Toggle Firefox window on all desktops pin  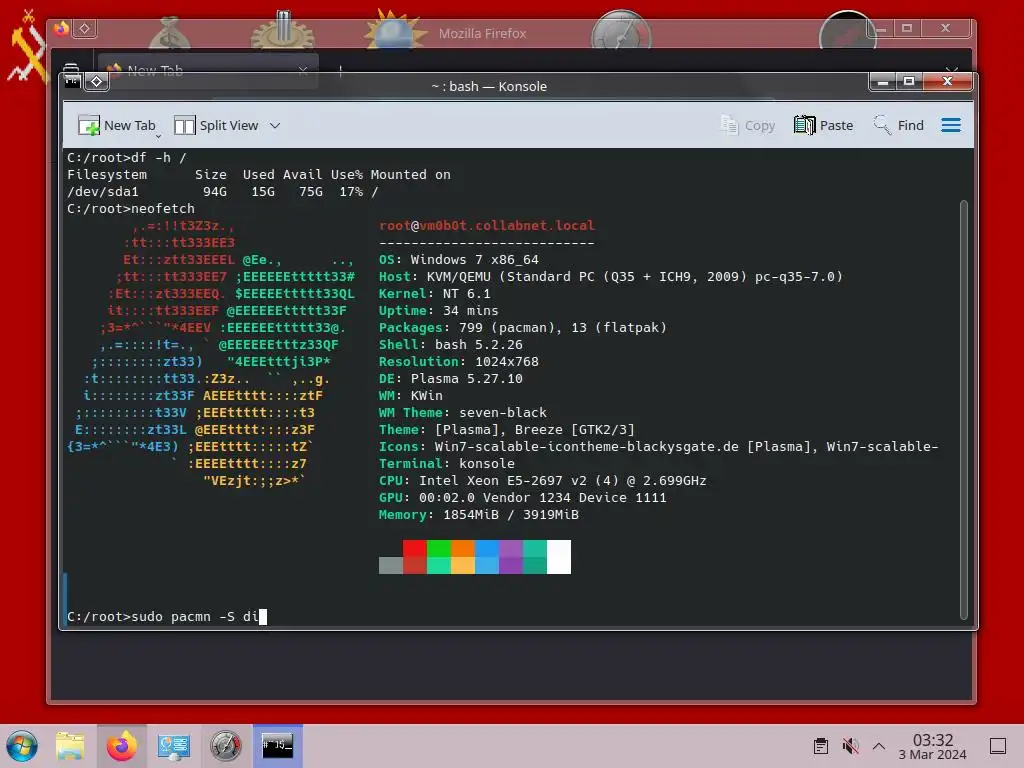85,29
